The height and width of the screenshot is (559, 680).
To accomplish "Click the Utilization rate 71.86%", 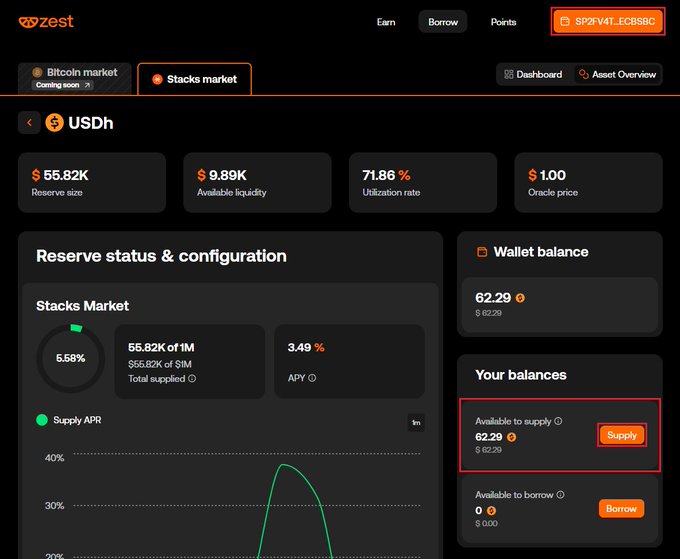I will click(x=386, y=175).
